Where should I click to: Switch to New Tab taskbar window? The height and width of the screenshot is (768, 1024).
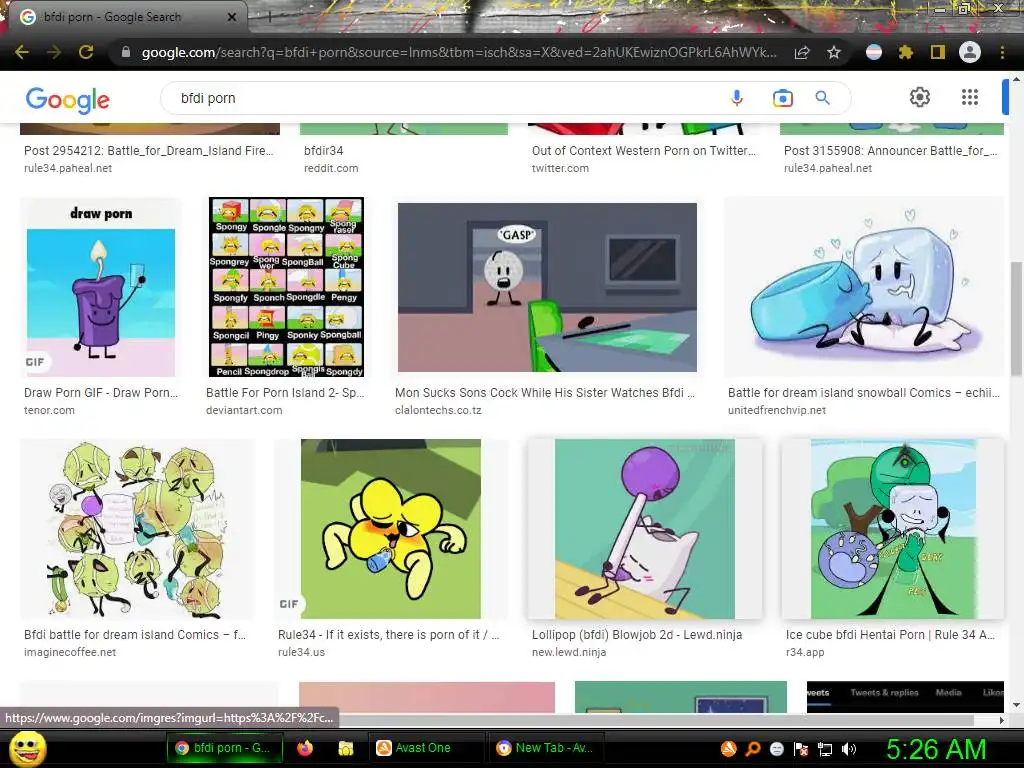pos(545,748)
